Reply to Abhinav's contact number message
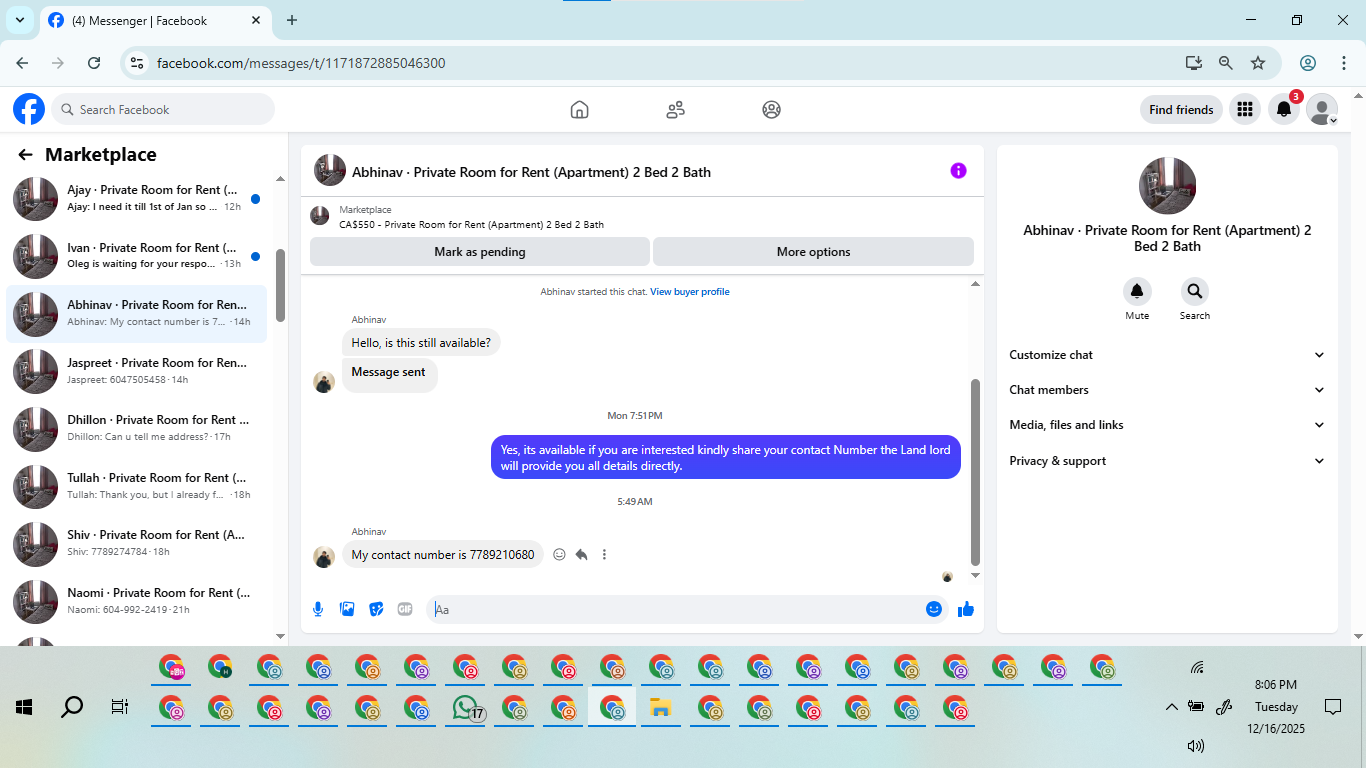This screenshot has height=768, width=1366. pos(582,555)
